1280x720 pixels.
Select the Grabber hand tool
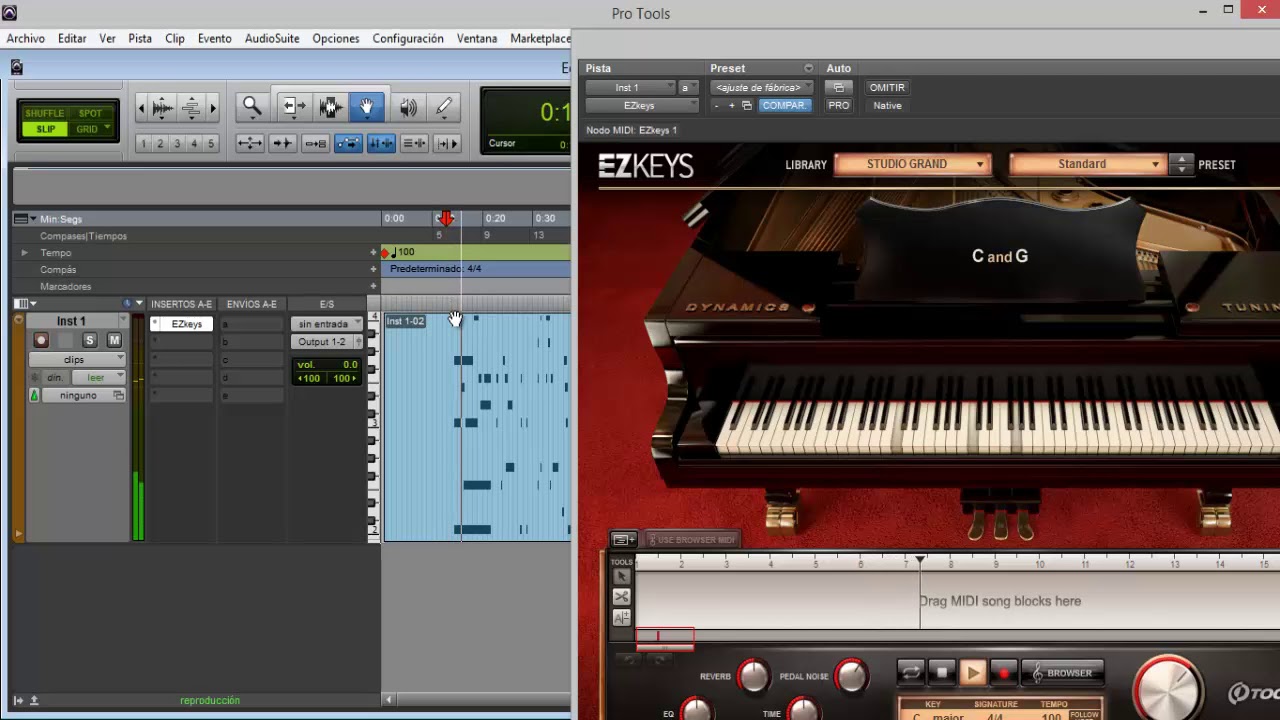366,107
